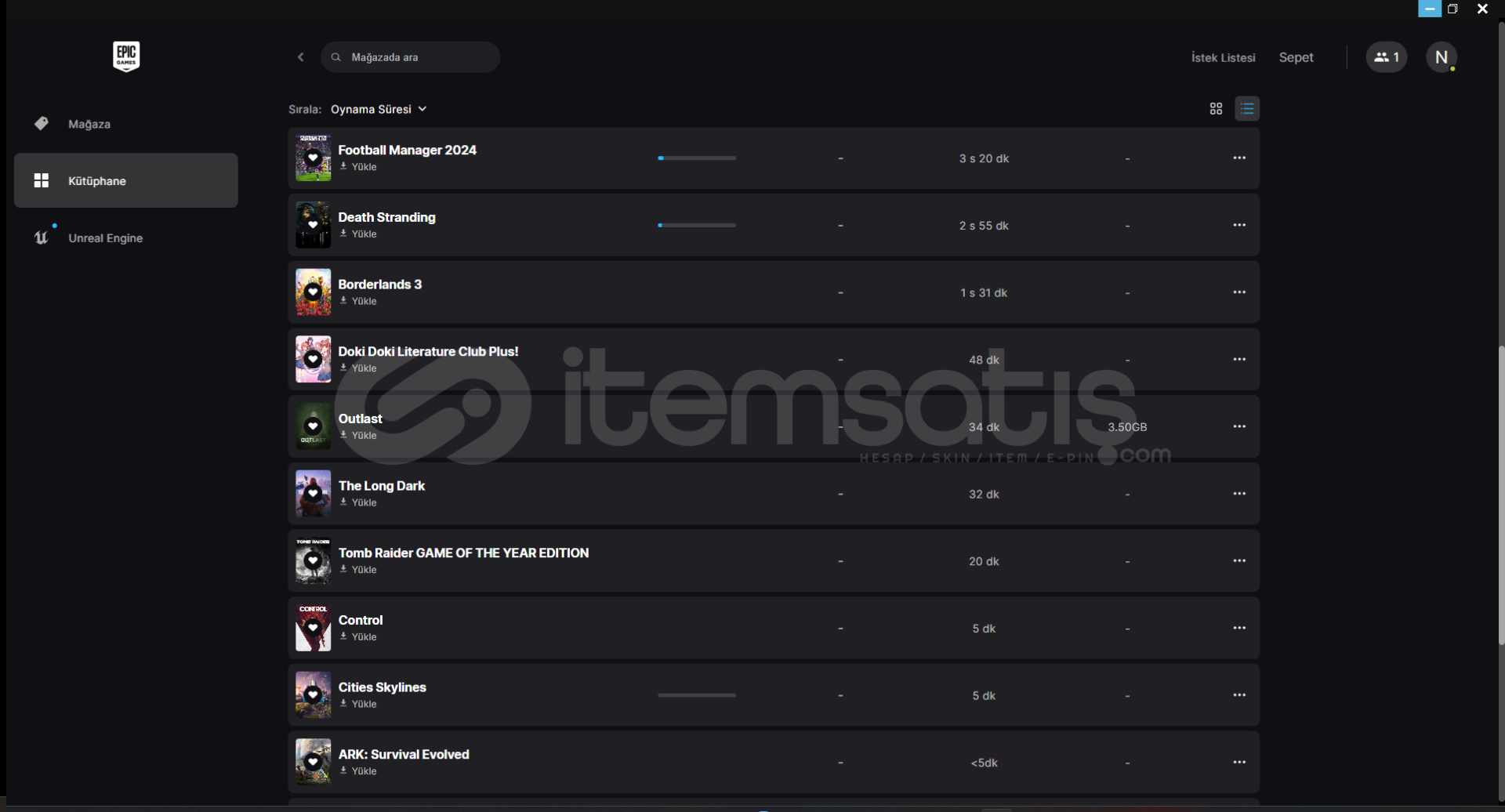The height and width of the screenshot is (812, 1505).
Task: Click the 1 s 31 dk playtime
Action: 984,293
